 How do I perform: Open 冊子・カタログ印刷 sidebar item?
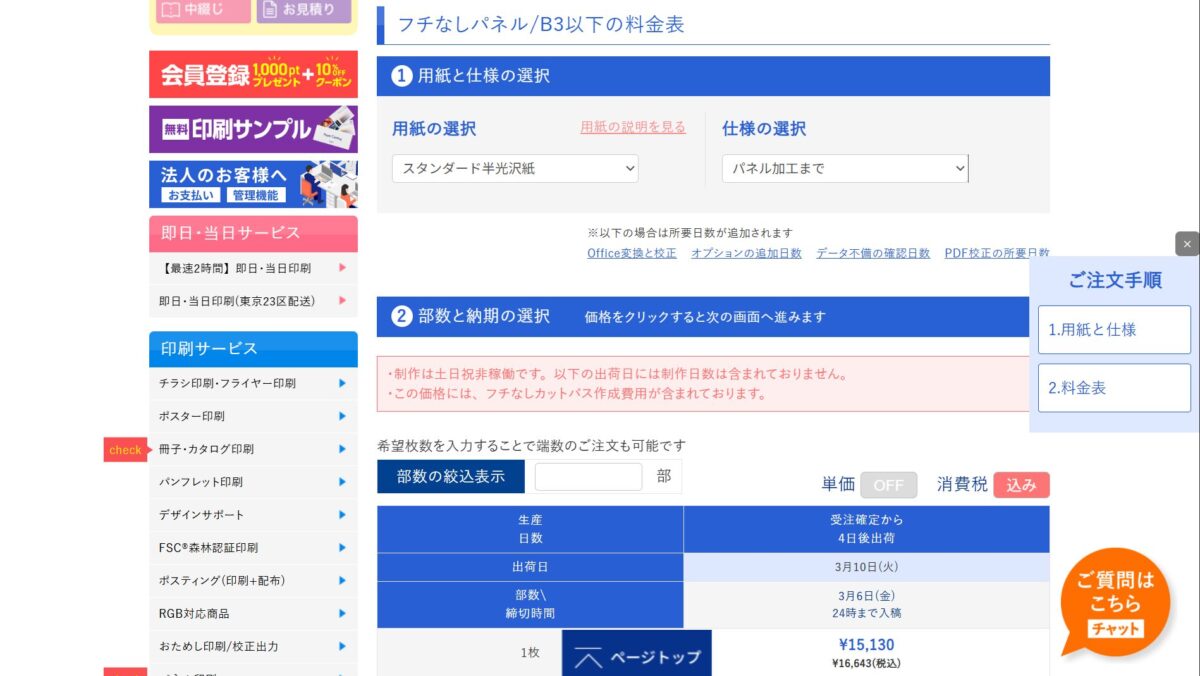coord(253,449)
